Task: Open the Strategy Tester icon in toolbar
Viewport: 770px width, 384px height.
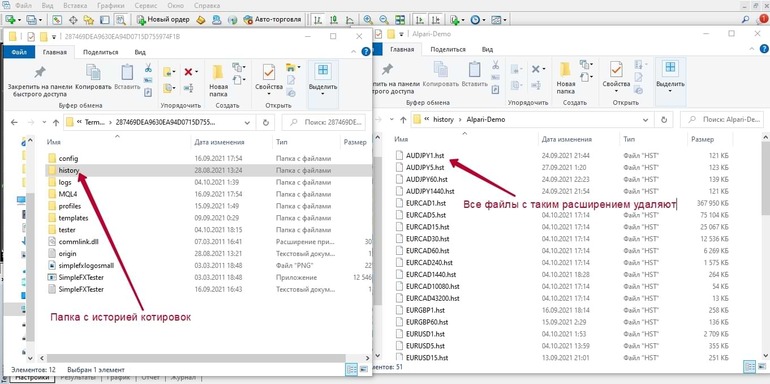Action: click(120, 20)
